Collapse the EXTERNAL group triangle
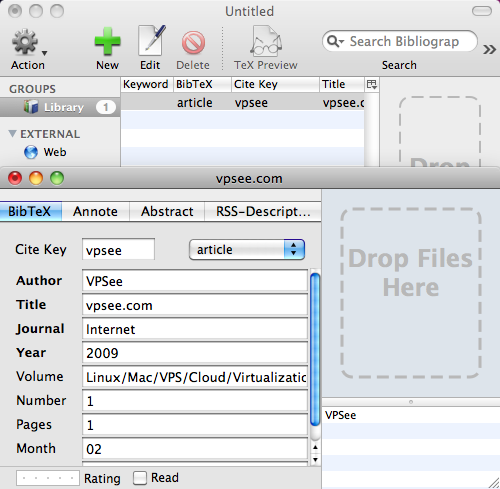 click(12, 134)
